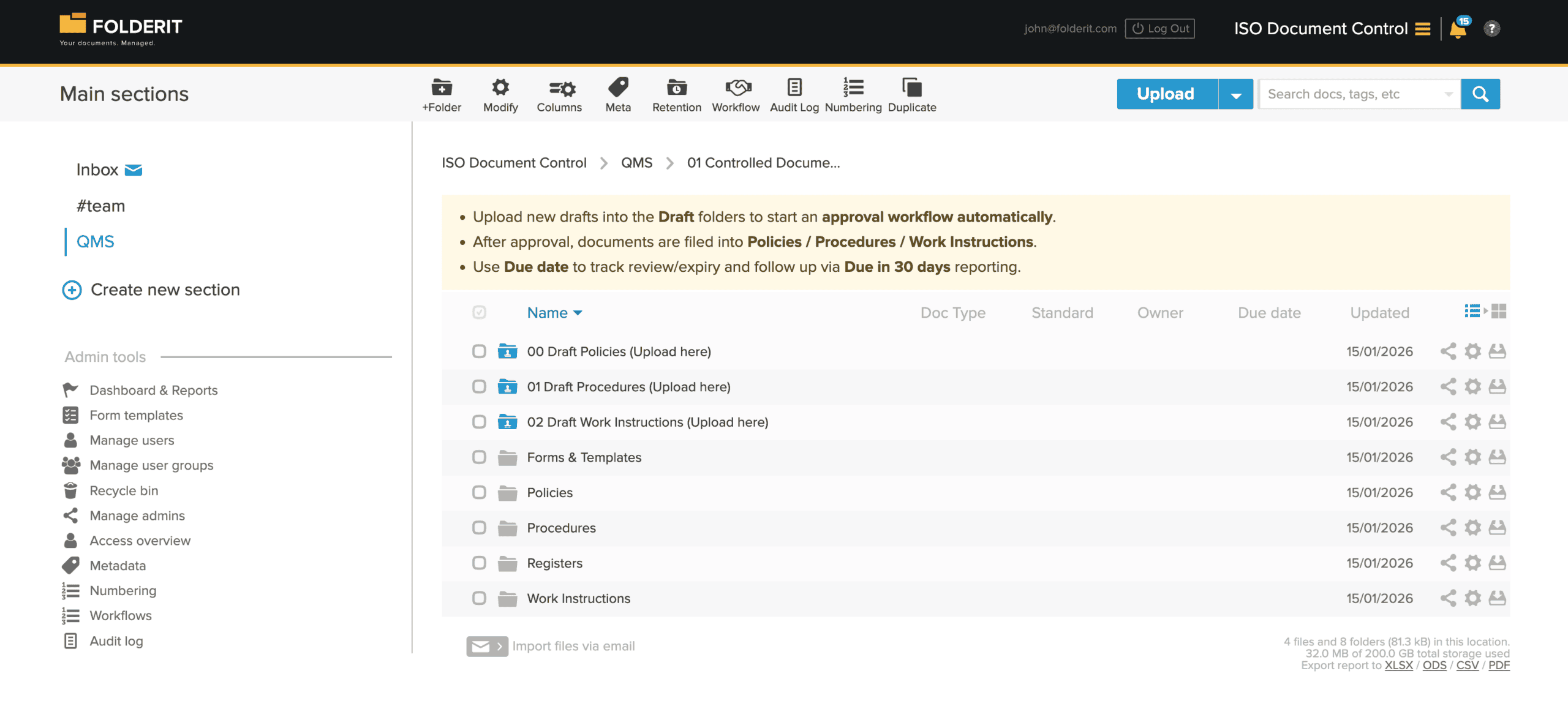Expand the Upload button dropdown arrow
This screenshot has height=720, width=1568.
click(1236, 94)
